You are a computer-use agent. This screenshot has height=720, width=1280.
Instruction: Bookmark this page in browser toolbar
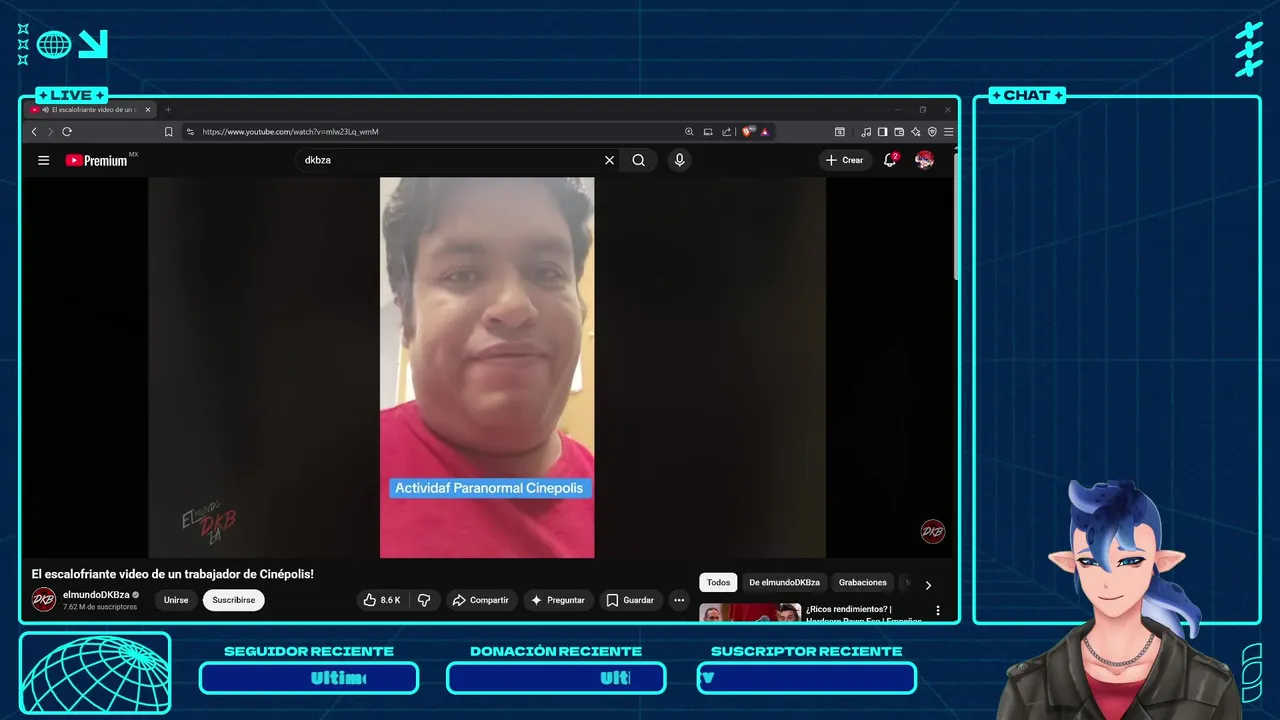(x=168, y=132)
